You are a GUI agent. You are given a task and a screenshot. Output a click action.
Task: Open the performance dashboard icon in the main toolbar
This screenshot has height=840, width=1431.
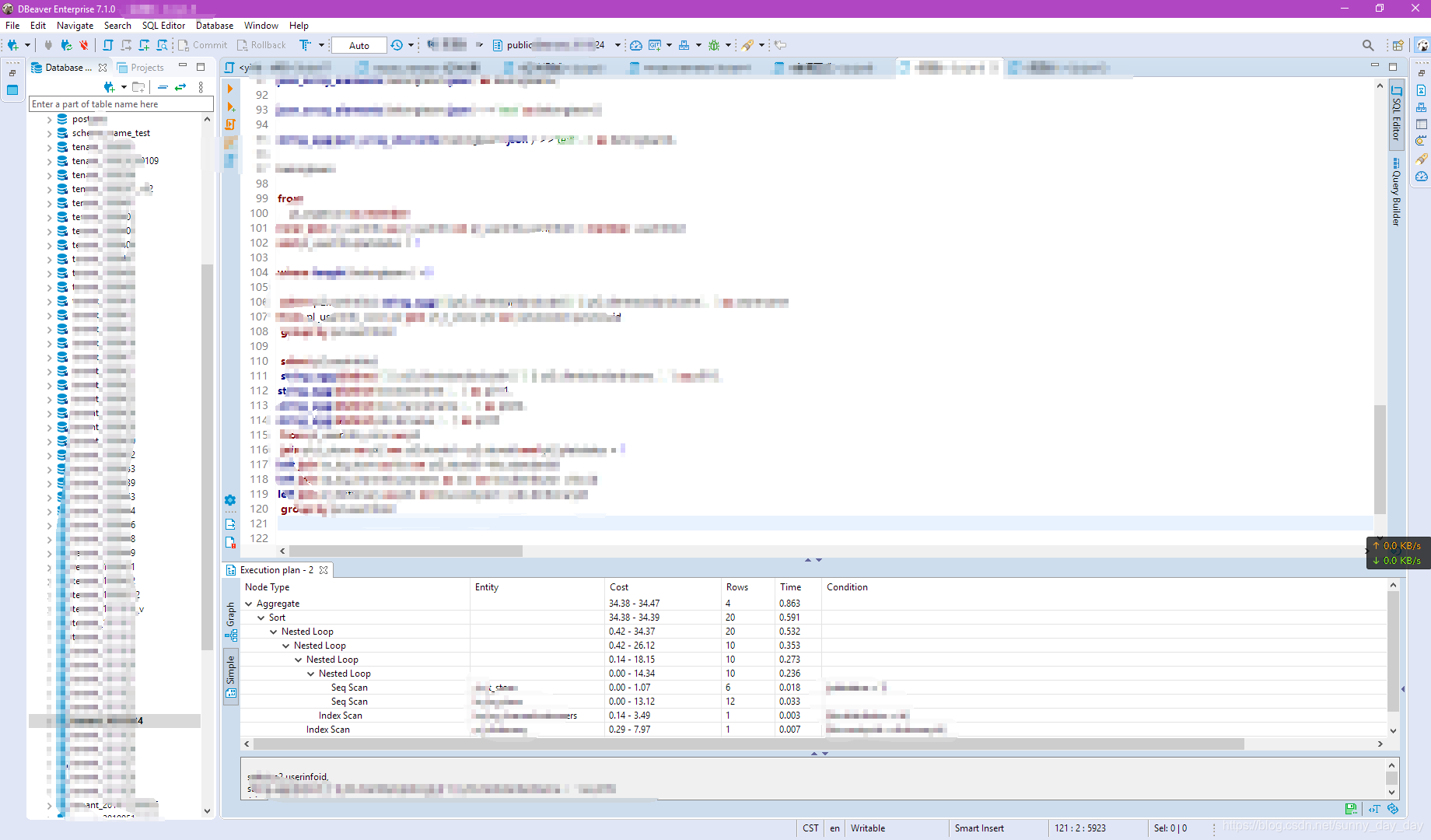tap(636, 44)
